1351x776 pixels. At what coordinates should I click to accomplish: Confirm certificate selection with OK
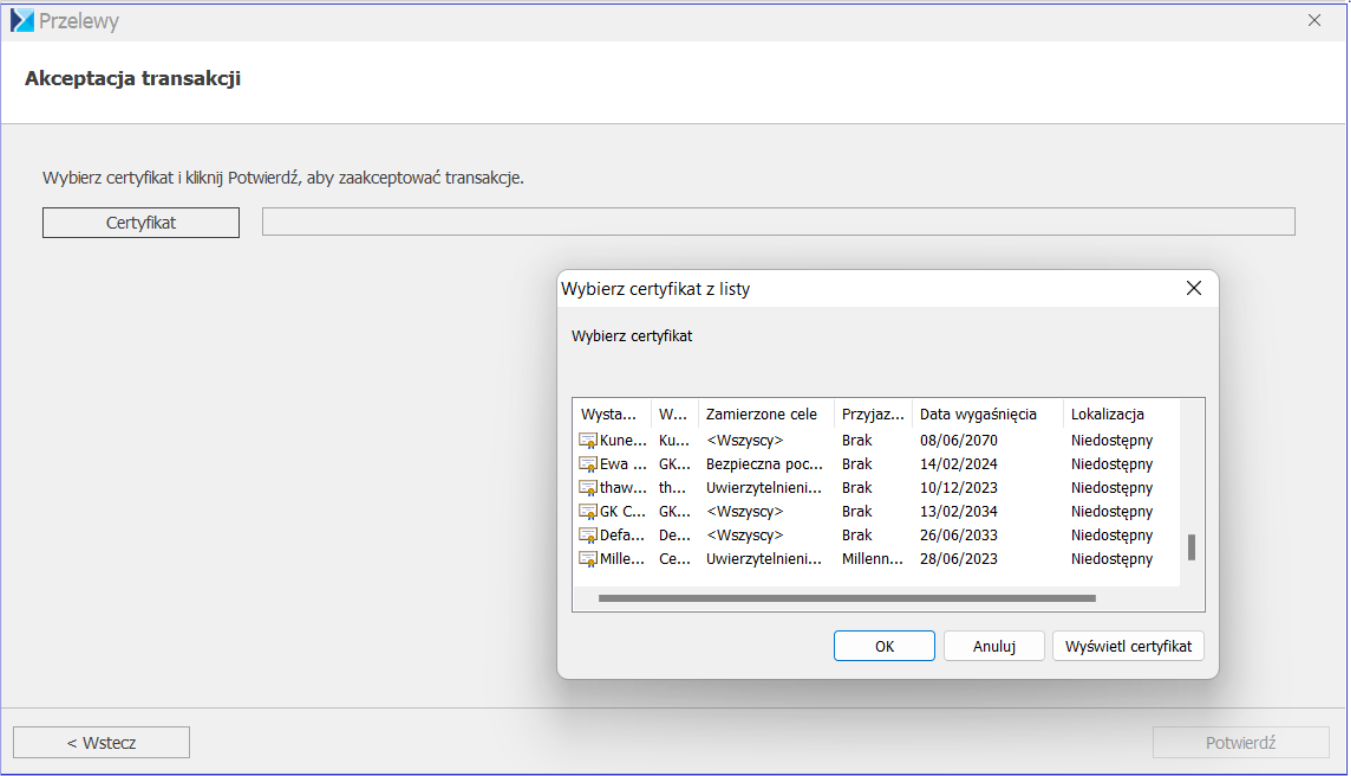point(884,646)
